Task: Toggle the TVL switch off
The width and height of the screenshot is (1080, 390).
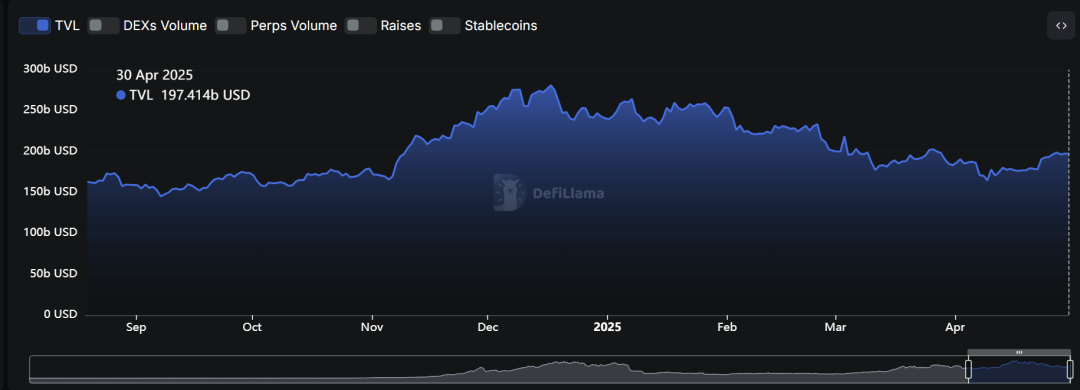Action: (35, 25)
